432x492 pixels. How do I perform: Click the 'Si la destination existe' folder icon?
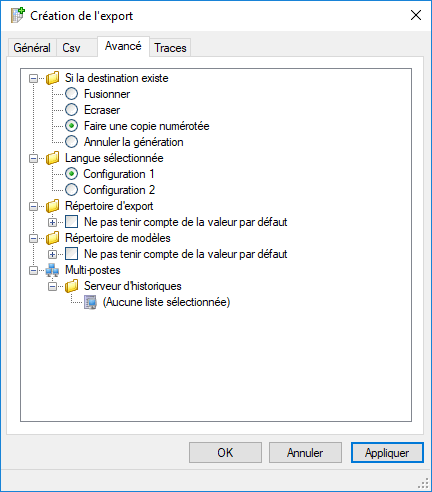tap(52, 78)
